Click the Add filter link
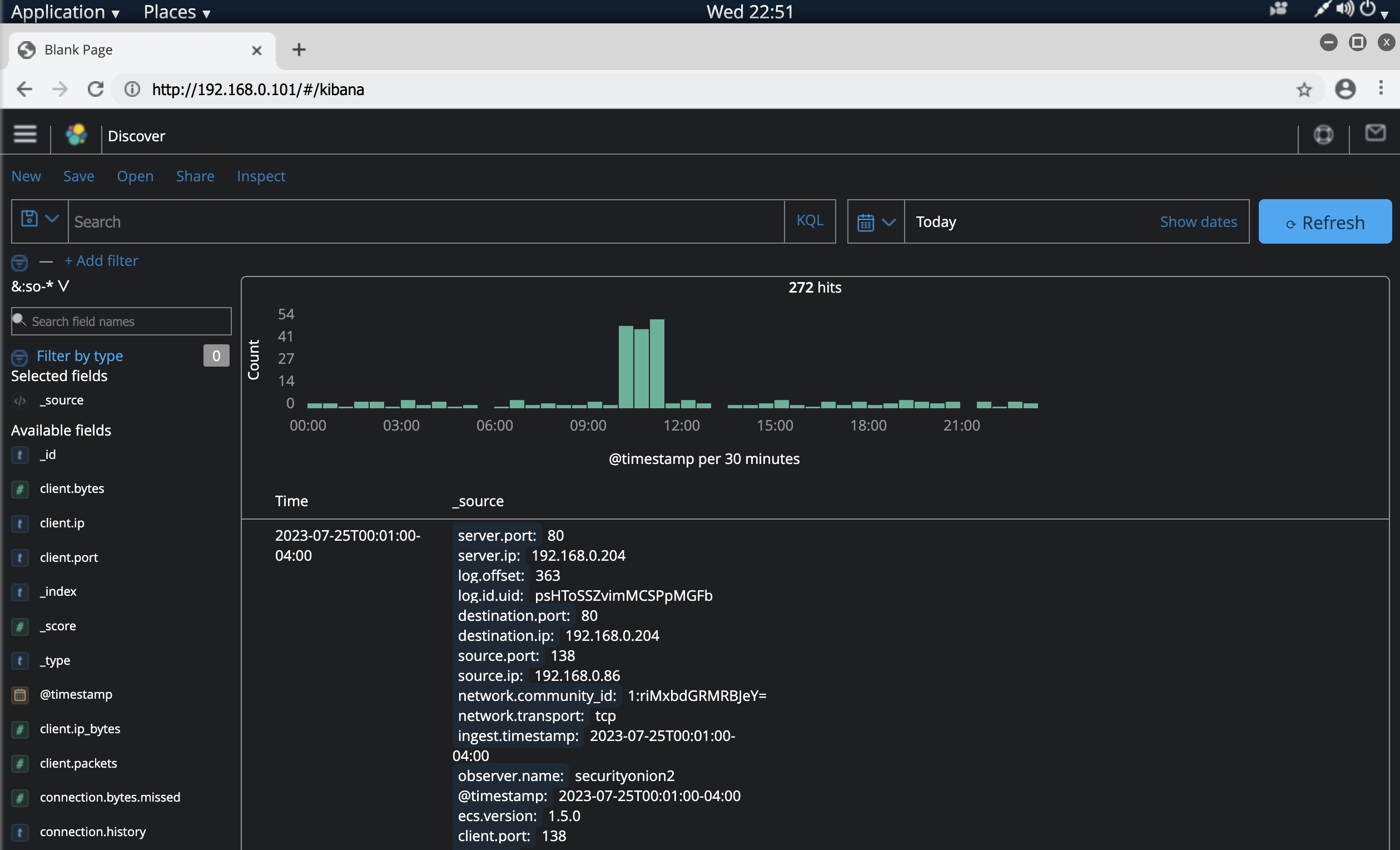 101,260
